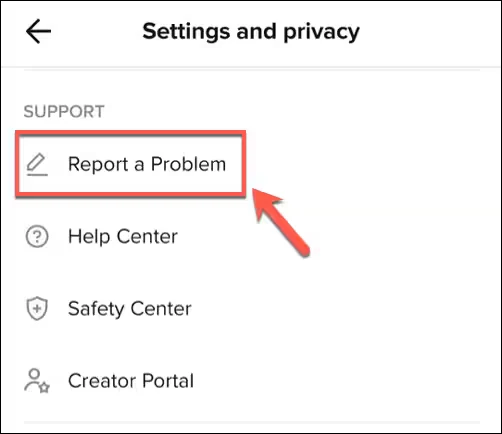Click the red arrow annotation

[281, 221]
